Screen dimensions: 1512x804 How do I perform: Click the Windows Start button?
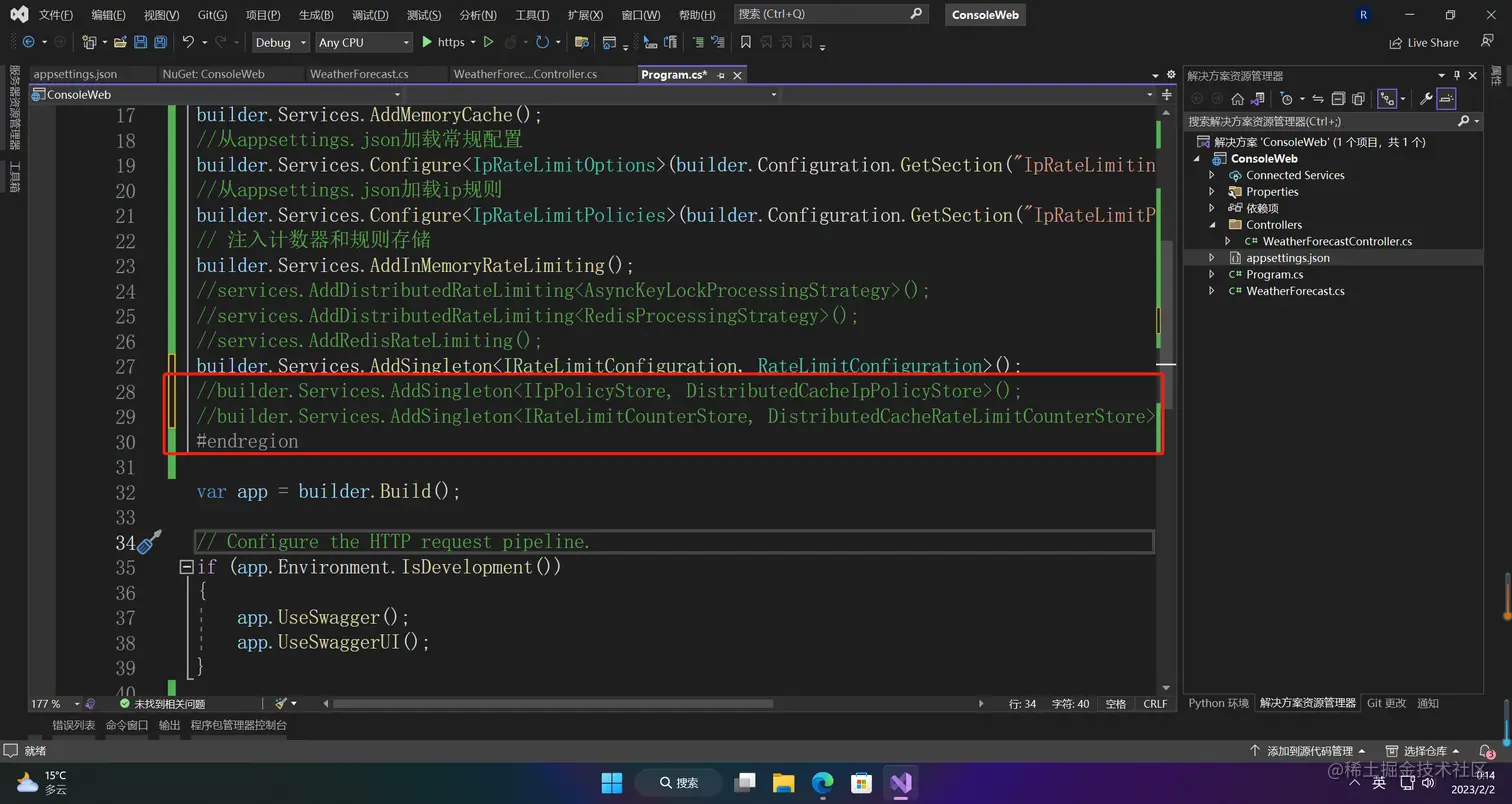coord(611,782)
